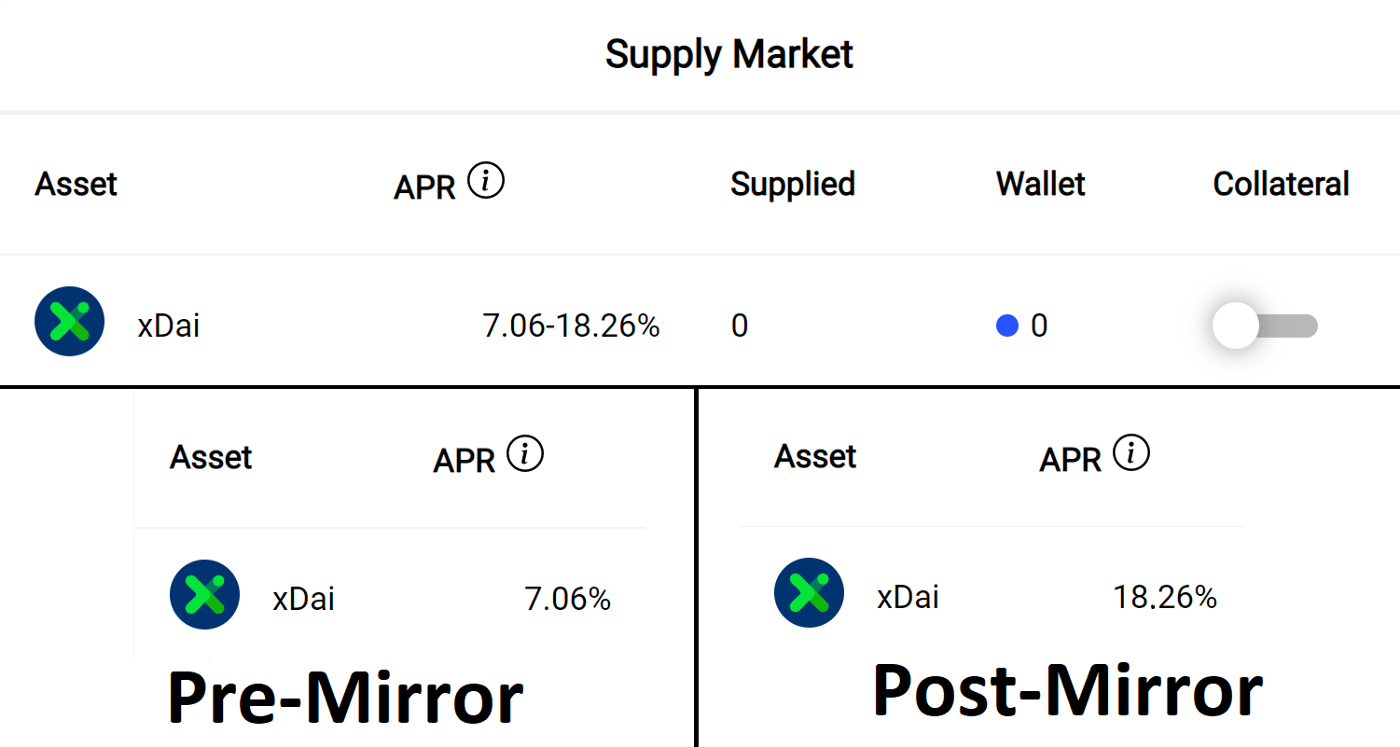This screenshot has height=747, width=1400.
Task: Select the xDai asset name in Supply Market row
Action: (x=168, y=326)
